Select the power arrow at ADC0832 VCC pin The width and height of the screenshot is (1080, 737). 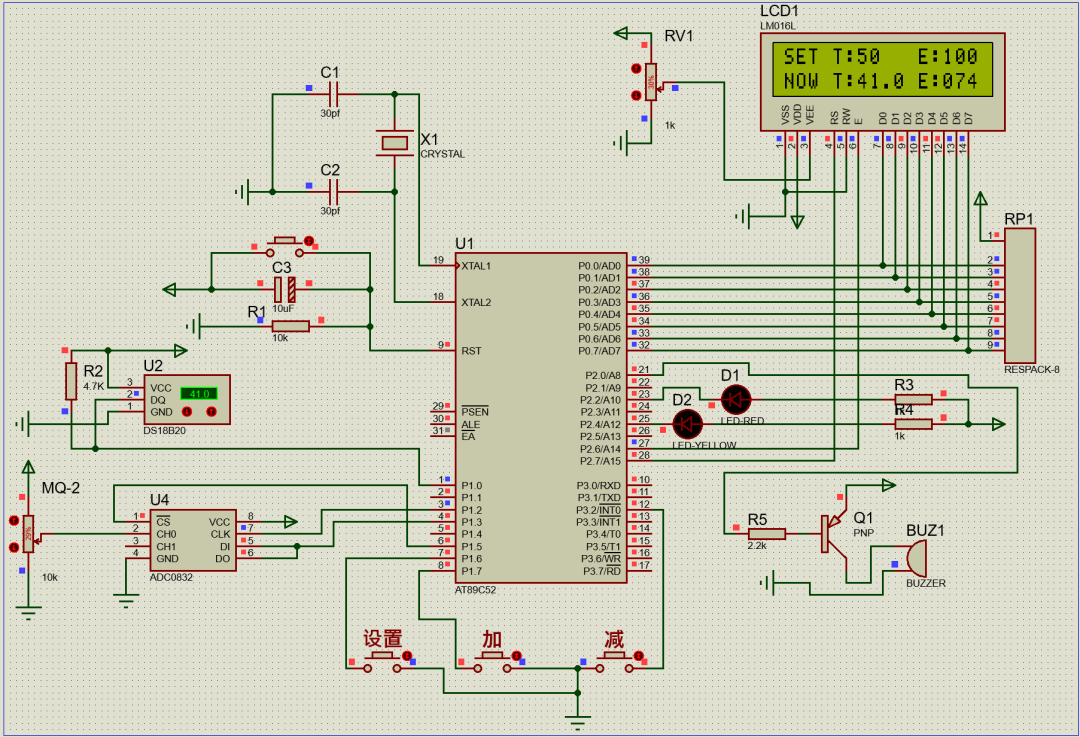[x=291, y=522]
